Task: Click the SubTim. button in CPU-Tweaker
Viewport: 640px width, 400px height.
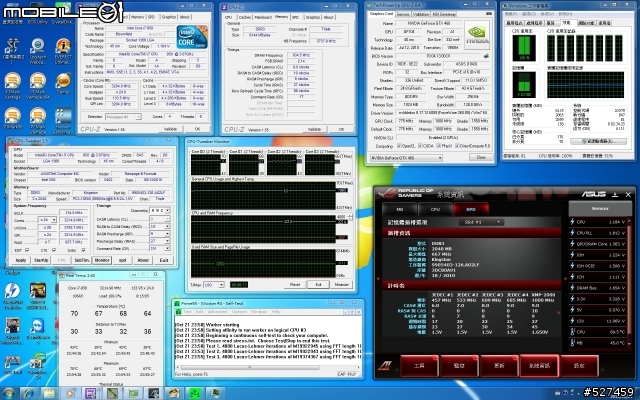Action: click(x=82, y=260)
